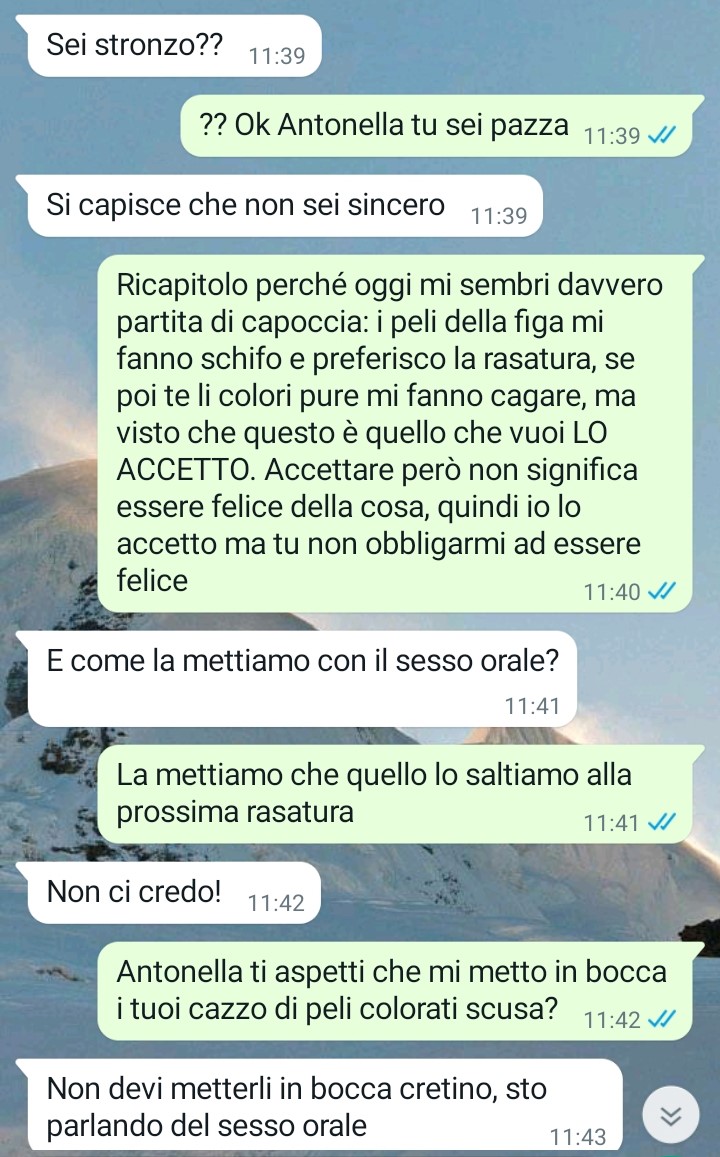Select the "Sei stronzo??" message bubble
Screen dimensions: 720x1157
click(174, 46)
